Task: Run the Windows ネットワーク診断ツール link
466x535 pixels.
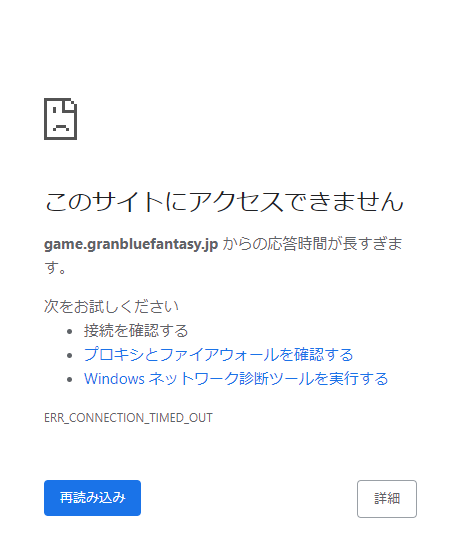Action: 236,379
